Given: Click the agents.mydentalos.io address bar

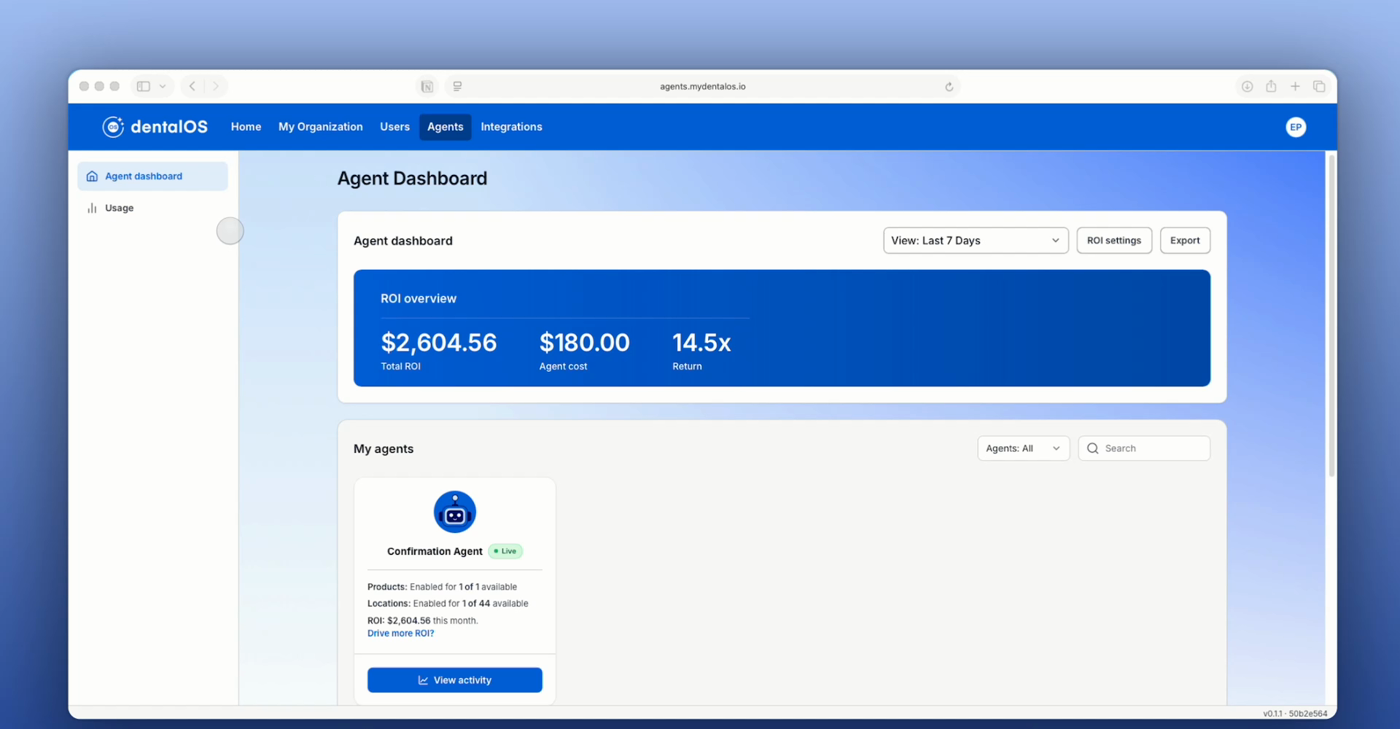Looking at the screenshot, I should point(703,87).
